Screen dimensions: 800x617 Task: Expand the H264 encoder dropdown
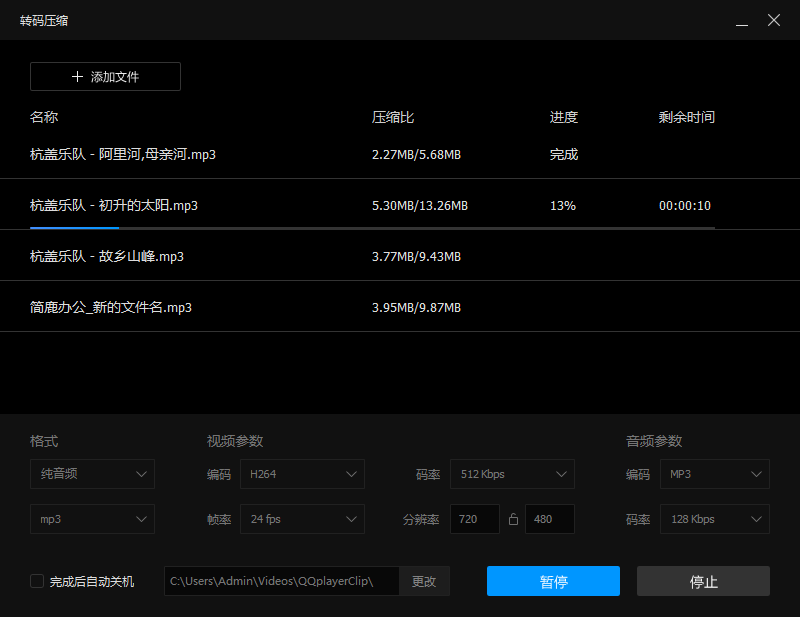[x=302, y=474]
